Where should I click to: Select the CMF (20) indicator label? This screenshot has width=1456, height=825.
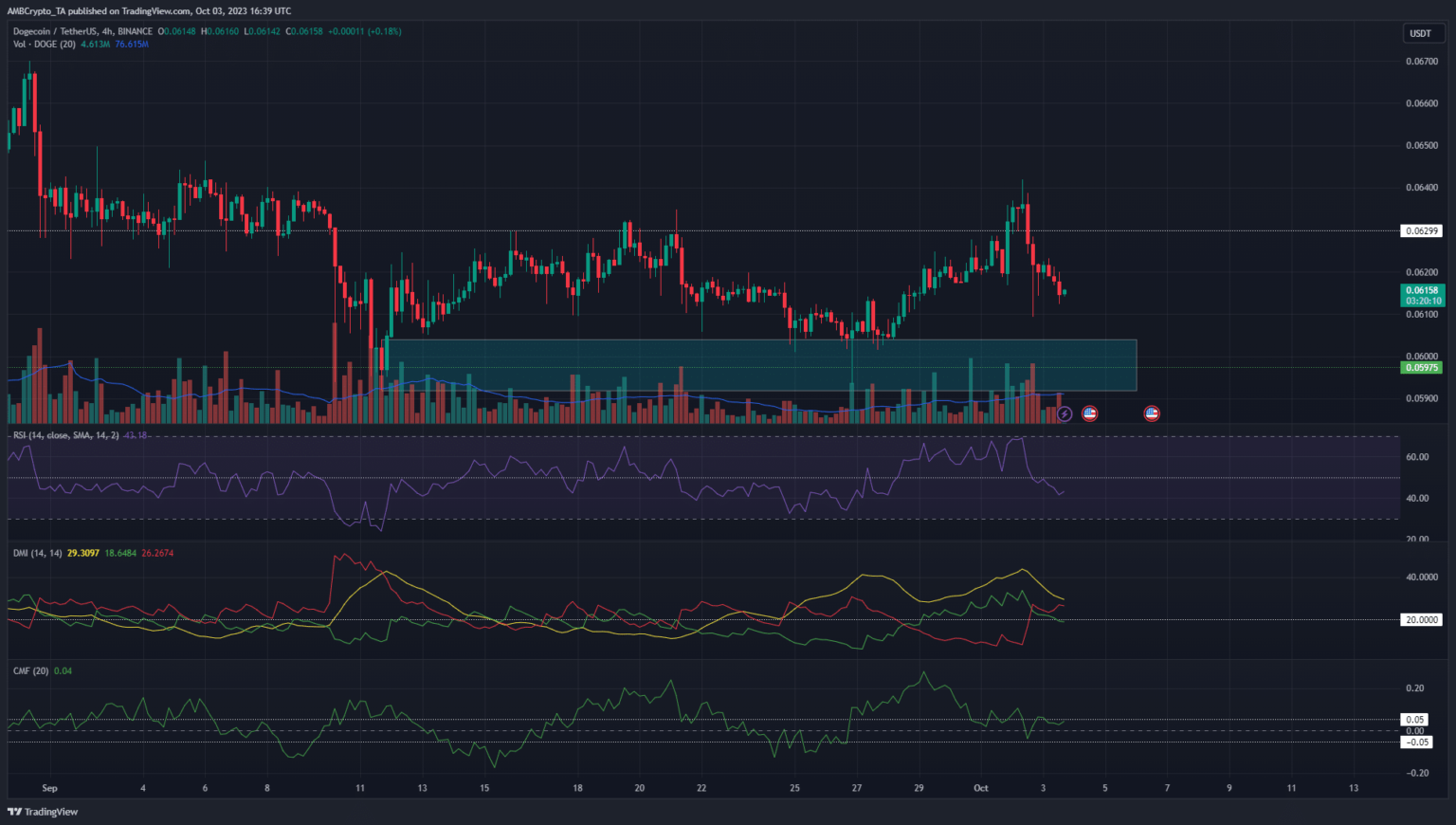click(30, 670)
